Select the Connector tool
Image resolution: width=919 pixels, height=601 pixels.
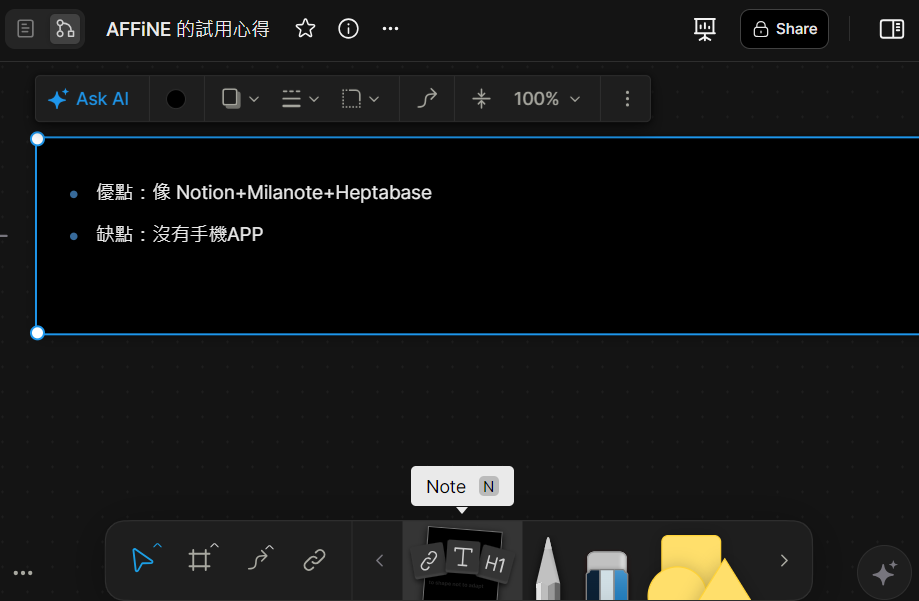point(258,560)
